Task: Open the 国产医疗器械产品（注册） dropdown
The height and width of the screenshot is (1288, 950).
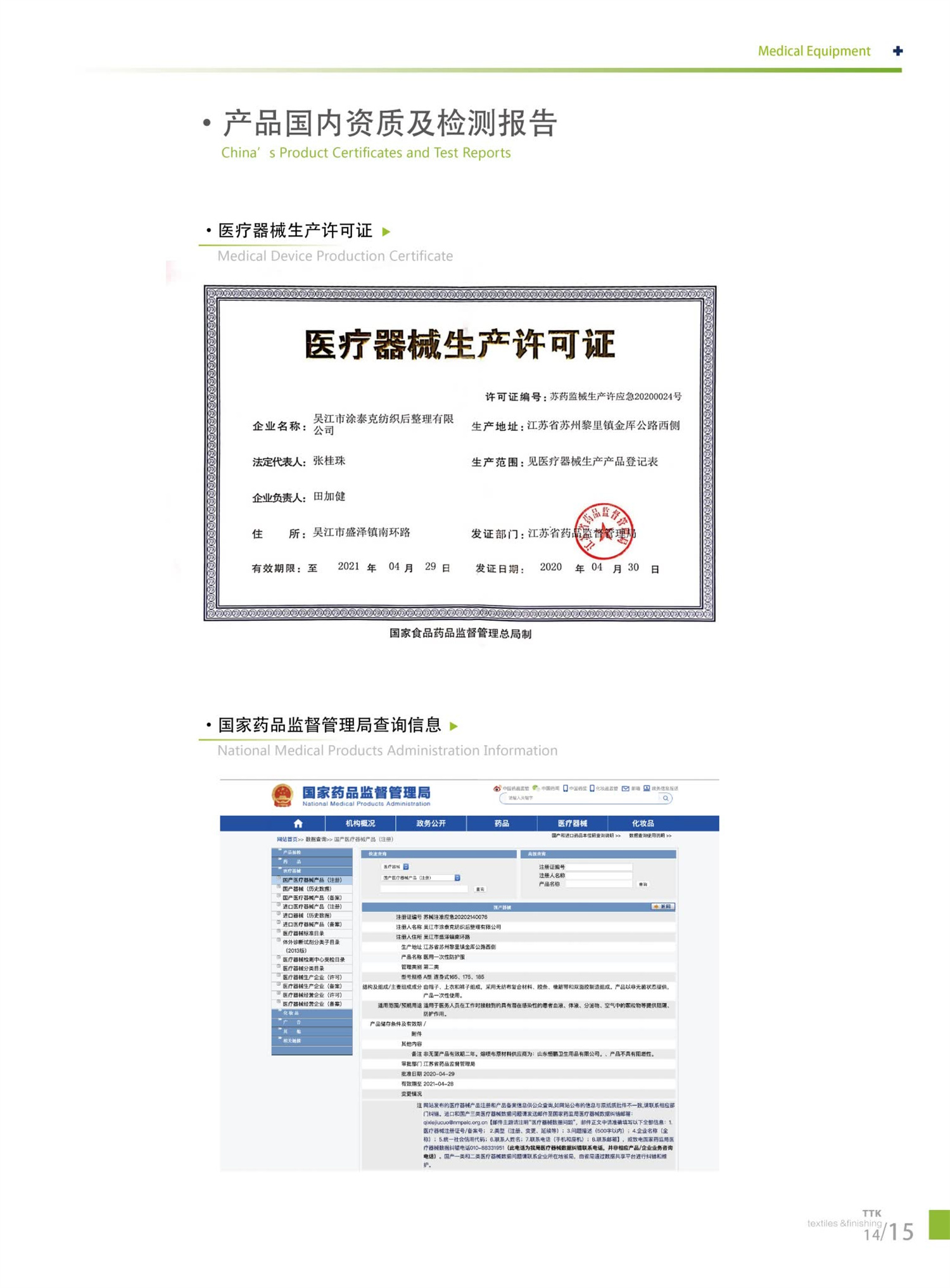Action: click(421, 877)
